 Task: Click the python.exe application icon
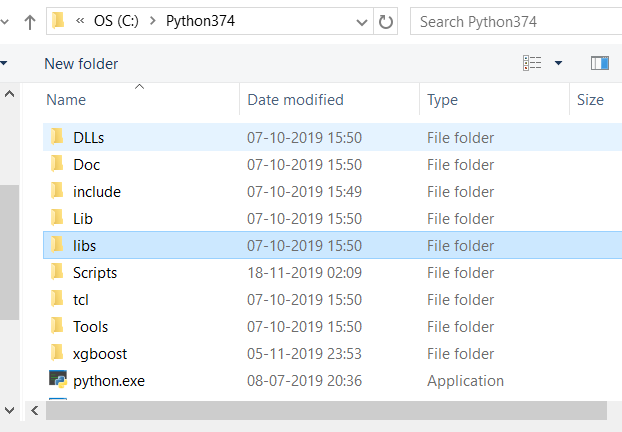(58, 379)
